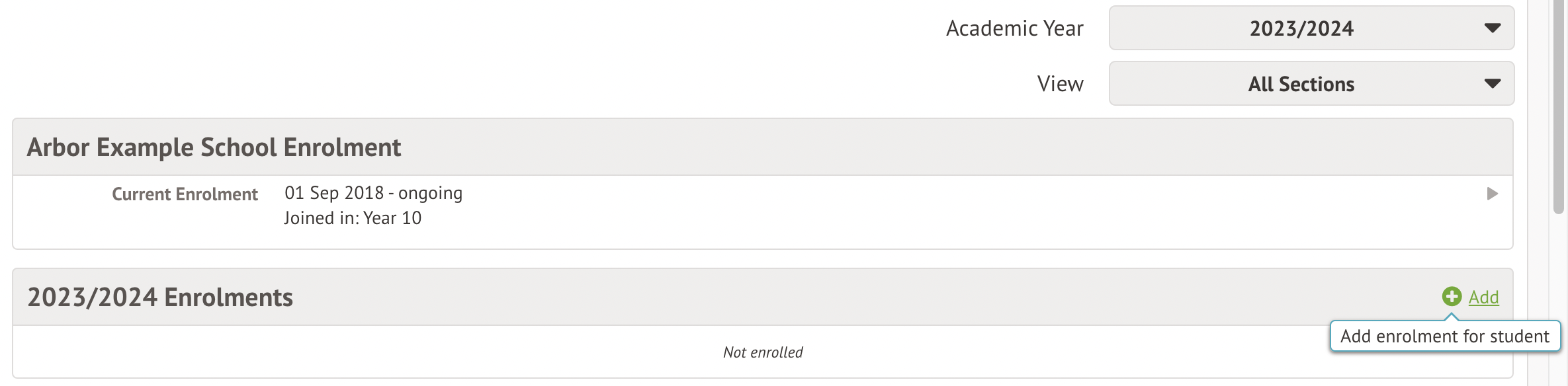The width and height of the screenshot is (1568, 386).
Task: Click the scrollbar track below the thumb
Action: pyautogui.click(x=1559, y=297)
